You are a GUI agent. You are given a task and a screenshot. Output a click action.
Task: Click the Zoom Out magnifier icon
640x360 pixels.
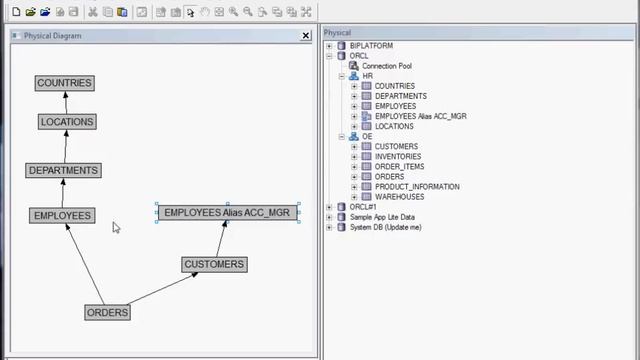click(248, 12)
